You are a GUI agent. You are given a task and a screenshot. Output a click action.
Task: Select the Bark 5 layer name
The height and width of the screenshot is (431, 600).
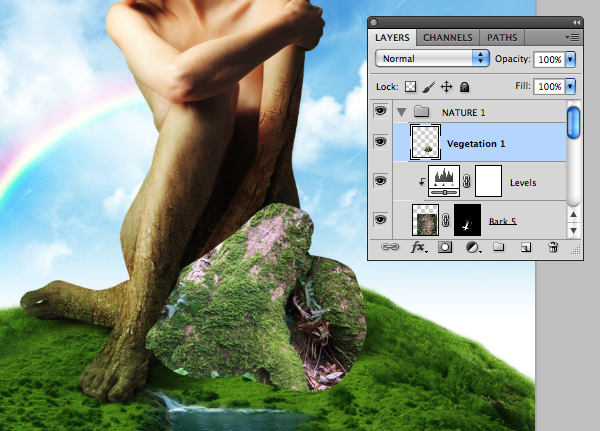coord(502,222)
